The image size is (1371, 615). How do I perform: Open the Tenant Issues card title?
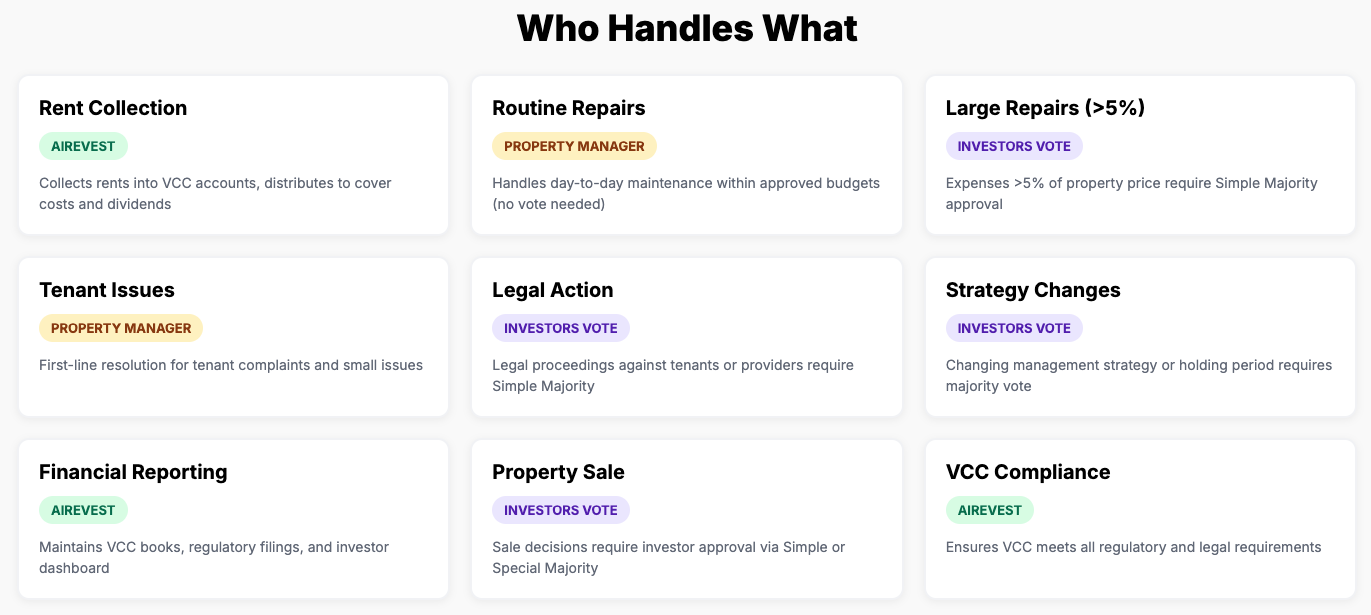pyautogui.click(x=107, y=290)
